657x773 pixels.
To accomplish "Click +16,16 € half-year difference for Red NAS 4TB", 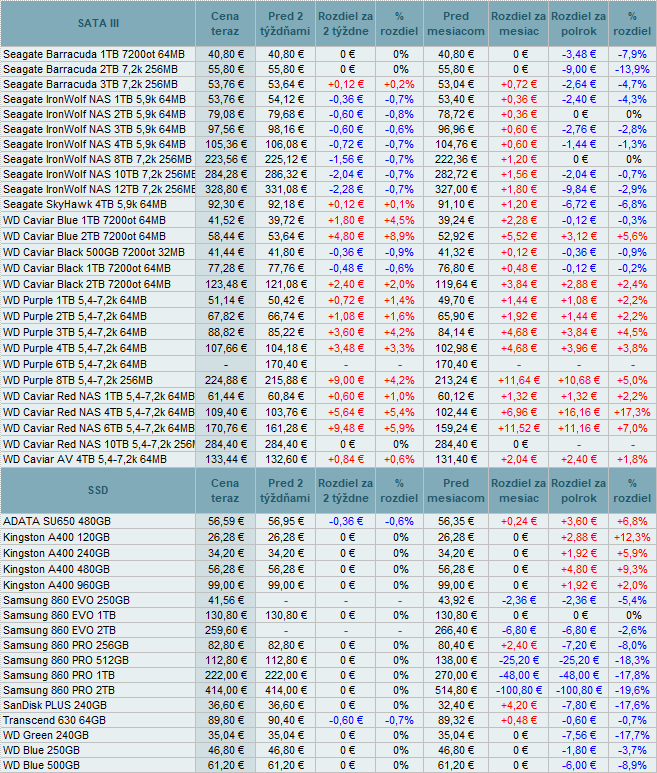I will pos(579,412).
